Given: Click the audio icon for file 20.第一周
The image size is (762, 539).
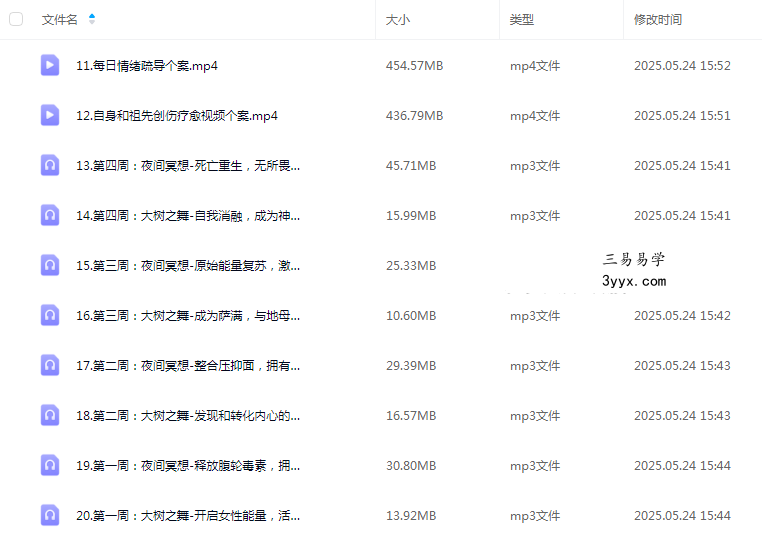Looking at the screenshot, I should pos(50,516).
